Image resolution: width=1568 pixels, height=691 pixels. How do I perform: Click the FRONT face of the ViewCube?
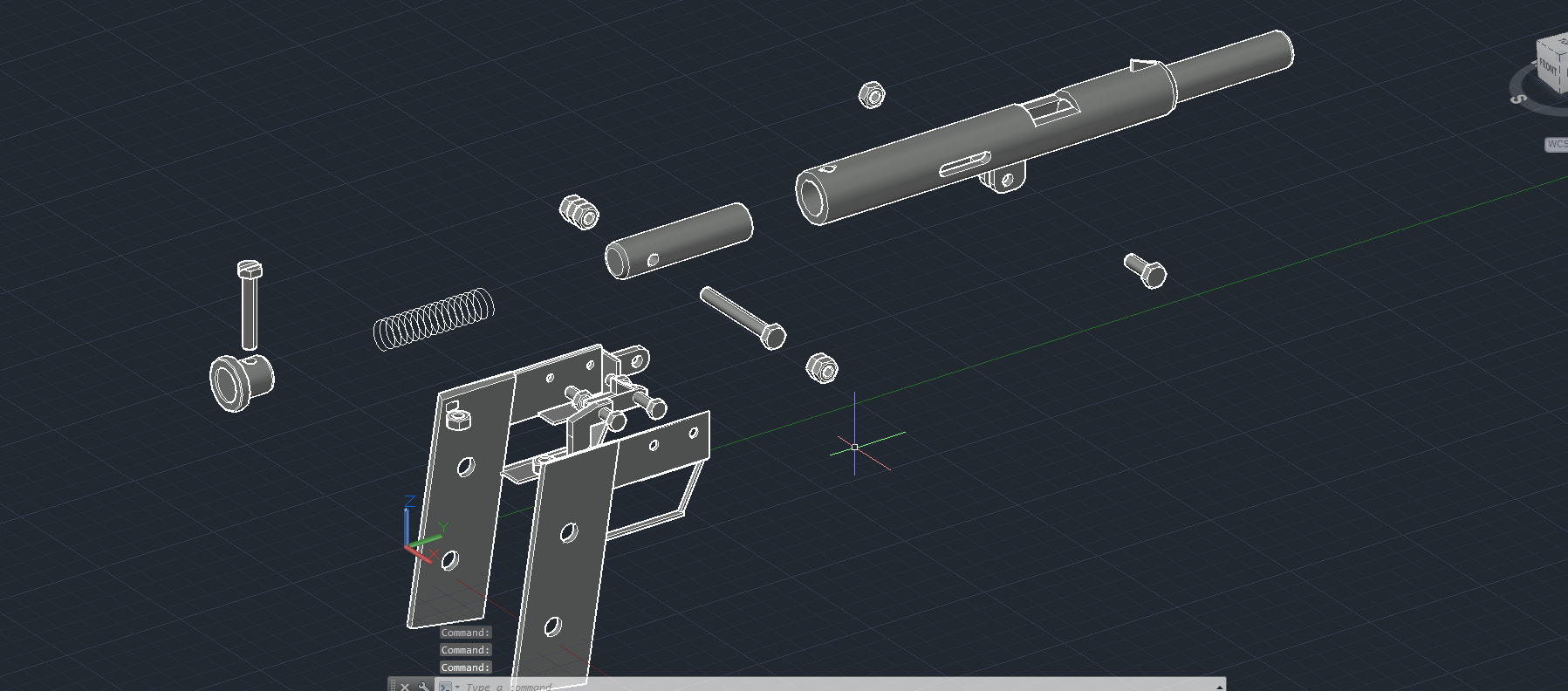(x=1549, y=65)
